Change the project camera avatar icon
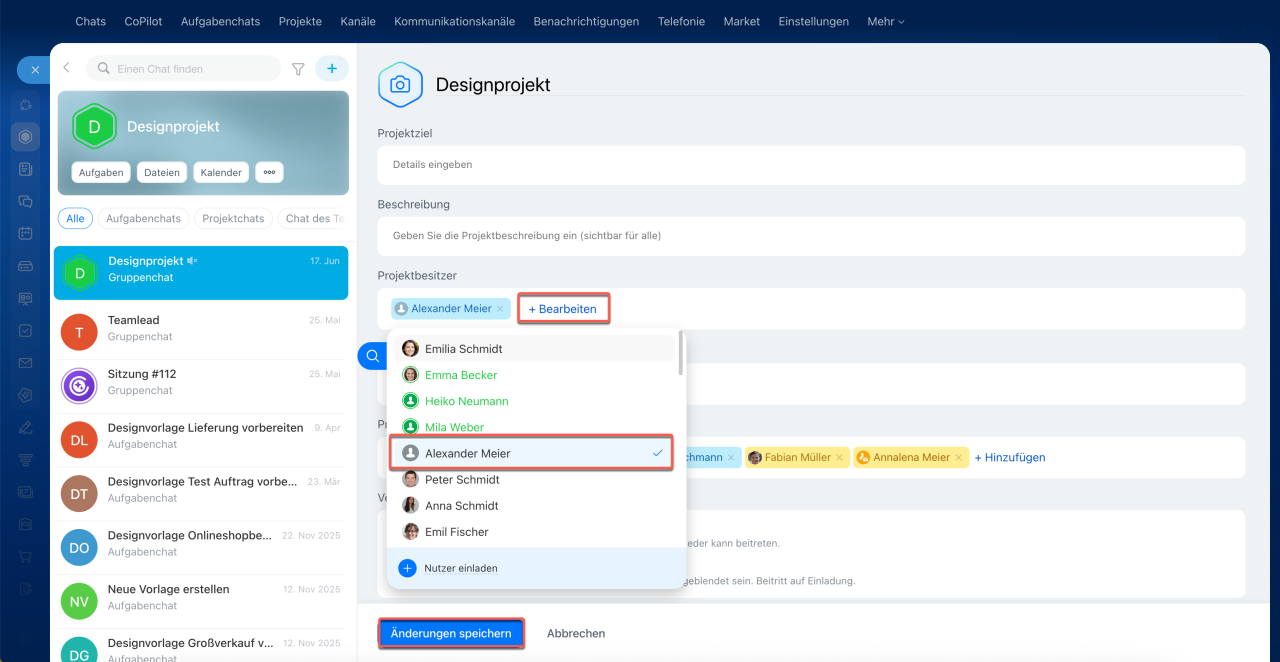The width and height of the screenshot is (1280, 662). coord(400,85)
